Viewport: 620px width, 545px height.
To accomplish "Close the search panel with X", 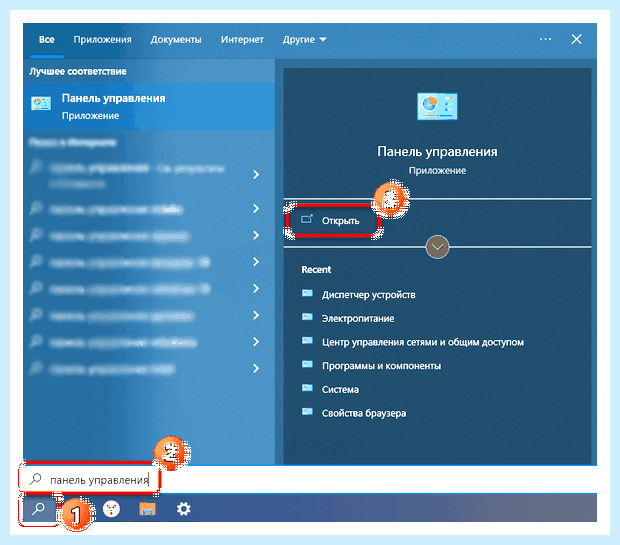I will coord(577,39).
